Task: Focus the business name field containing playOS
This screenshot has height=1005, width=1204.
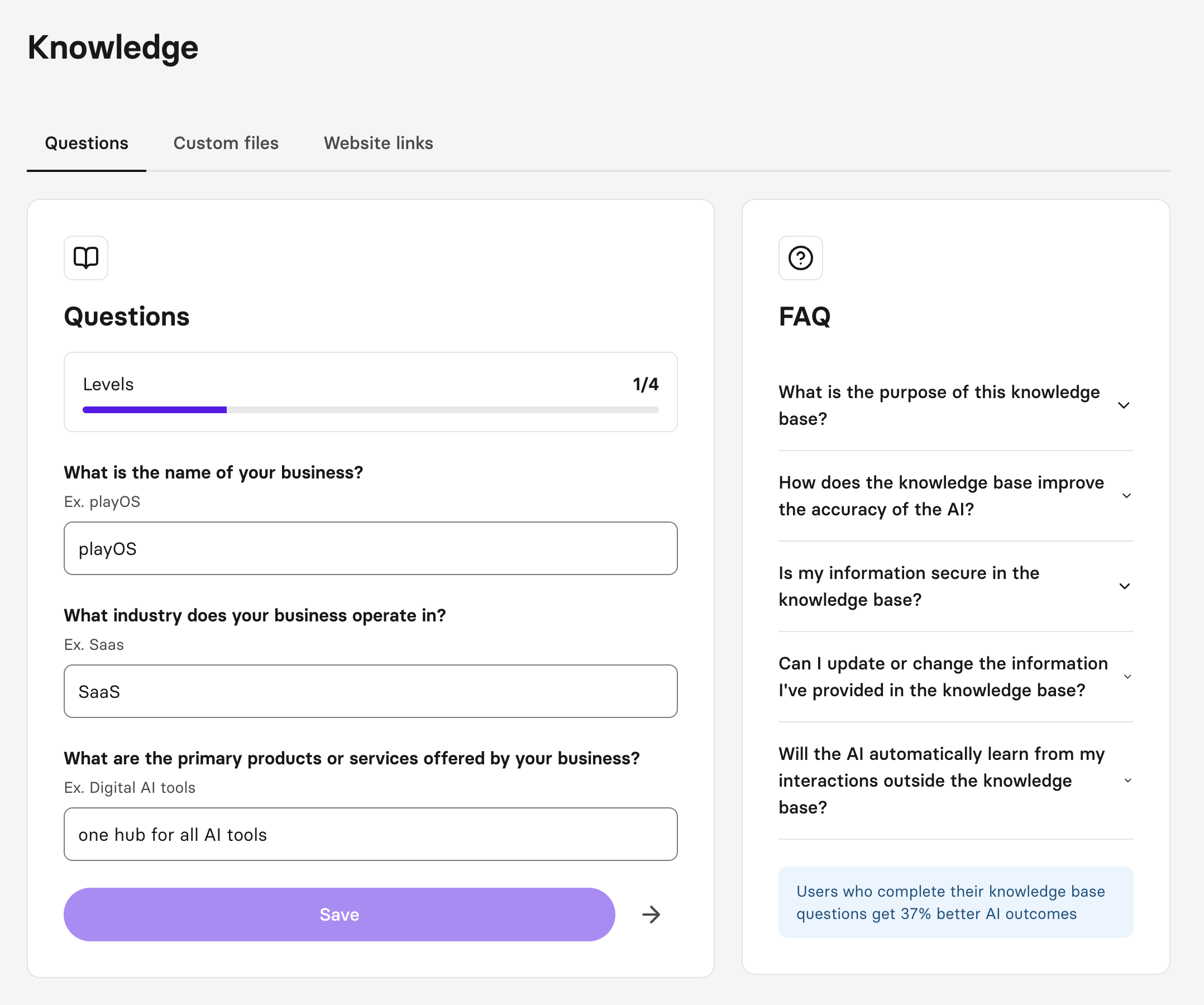Action: 370,548
